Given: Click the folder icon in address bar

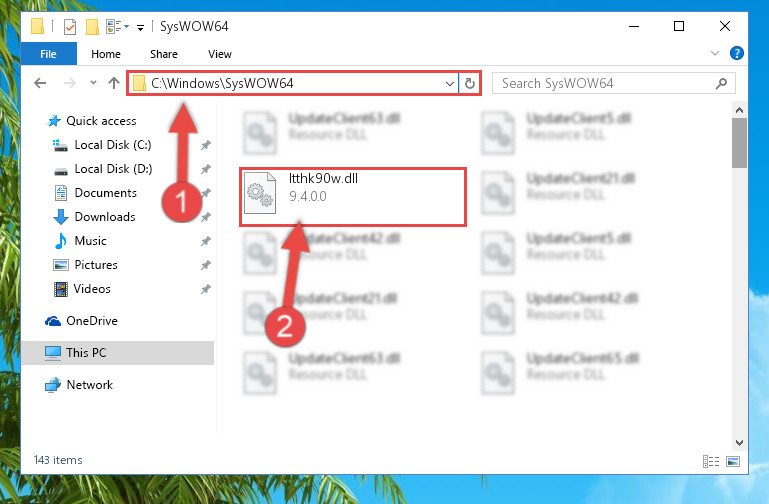Looking at the screenshot, I should pos(140,83).
